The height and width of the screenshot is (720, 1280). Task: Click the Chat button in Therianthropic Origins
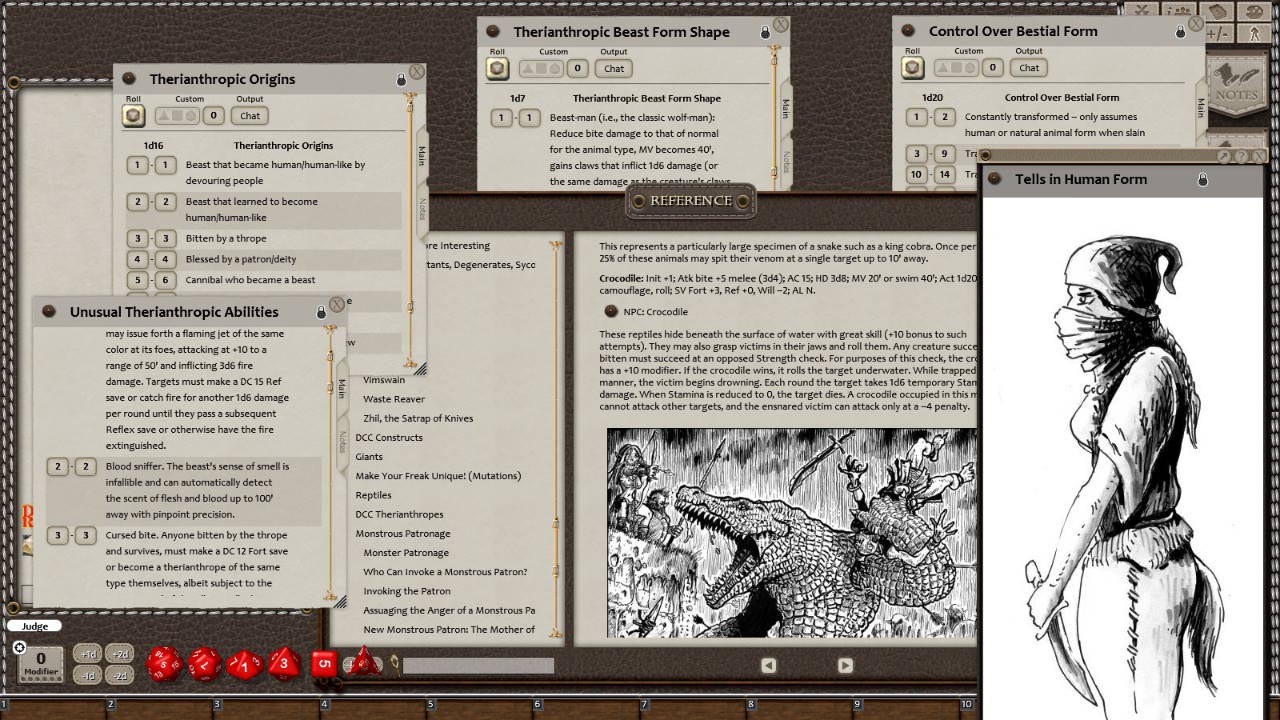(249, 115)
